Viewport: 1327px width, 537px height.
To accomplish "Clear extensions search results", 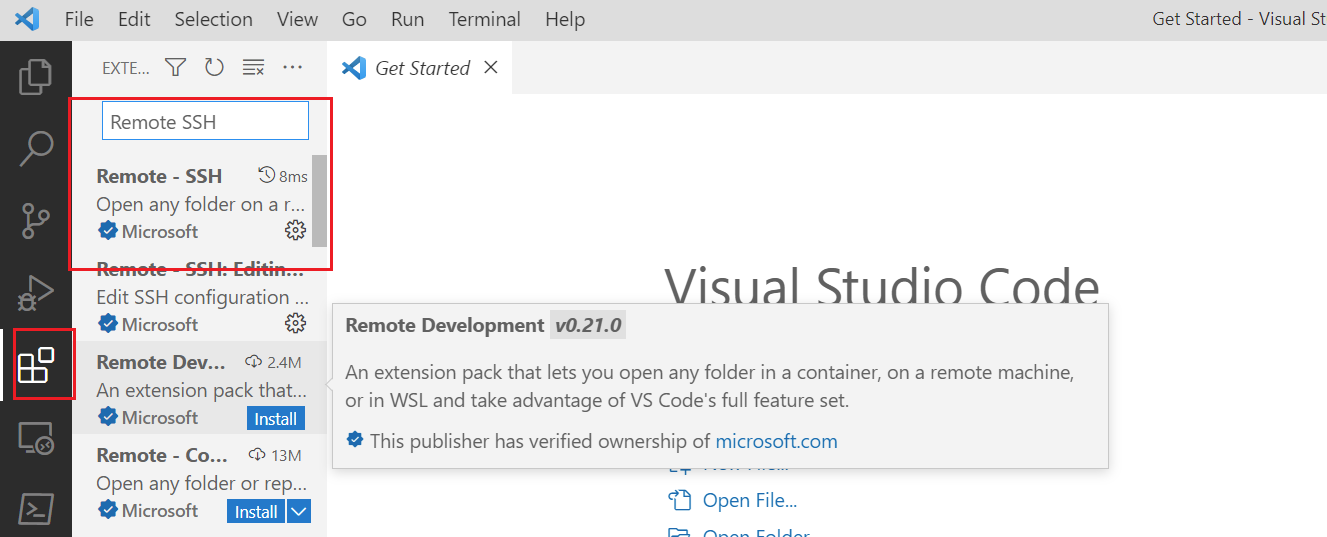I will 253,68.
